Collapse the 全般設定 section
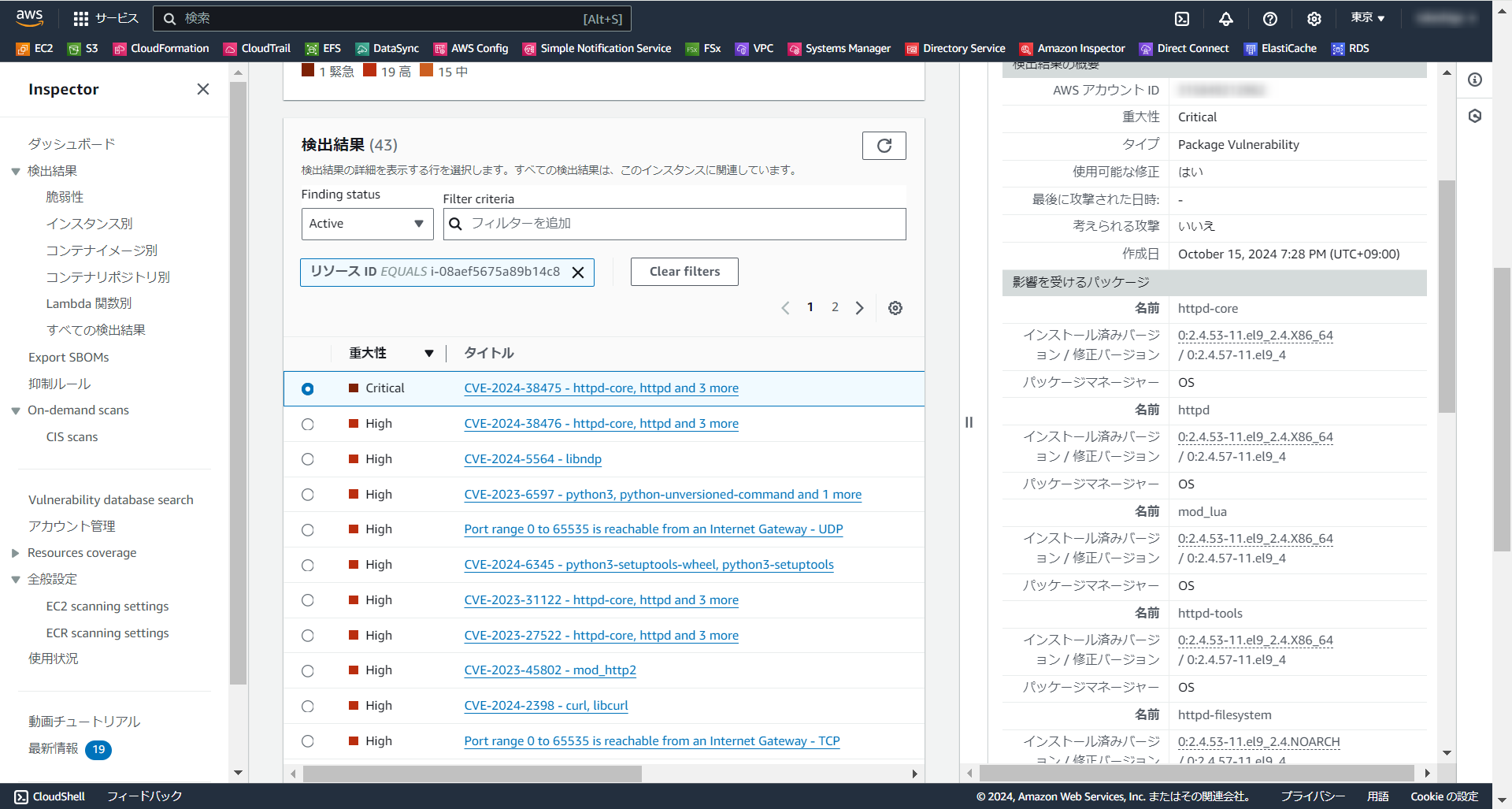Image resolution: width=1512 pixels, height=809 pixels. (16, 580)
